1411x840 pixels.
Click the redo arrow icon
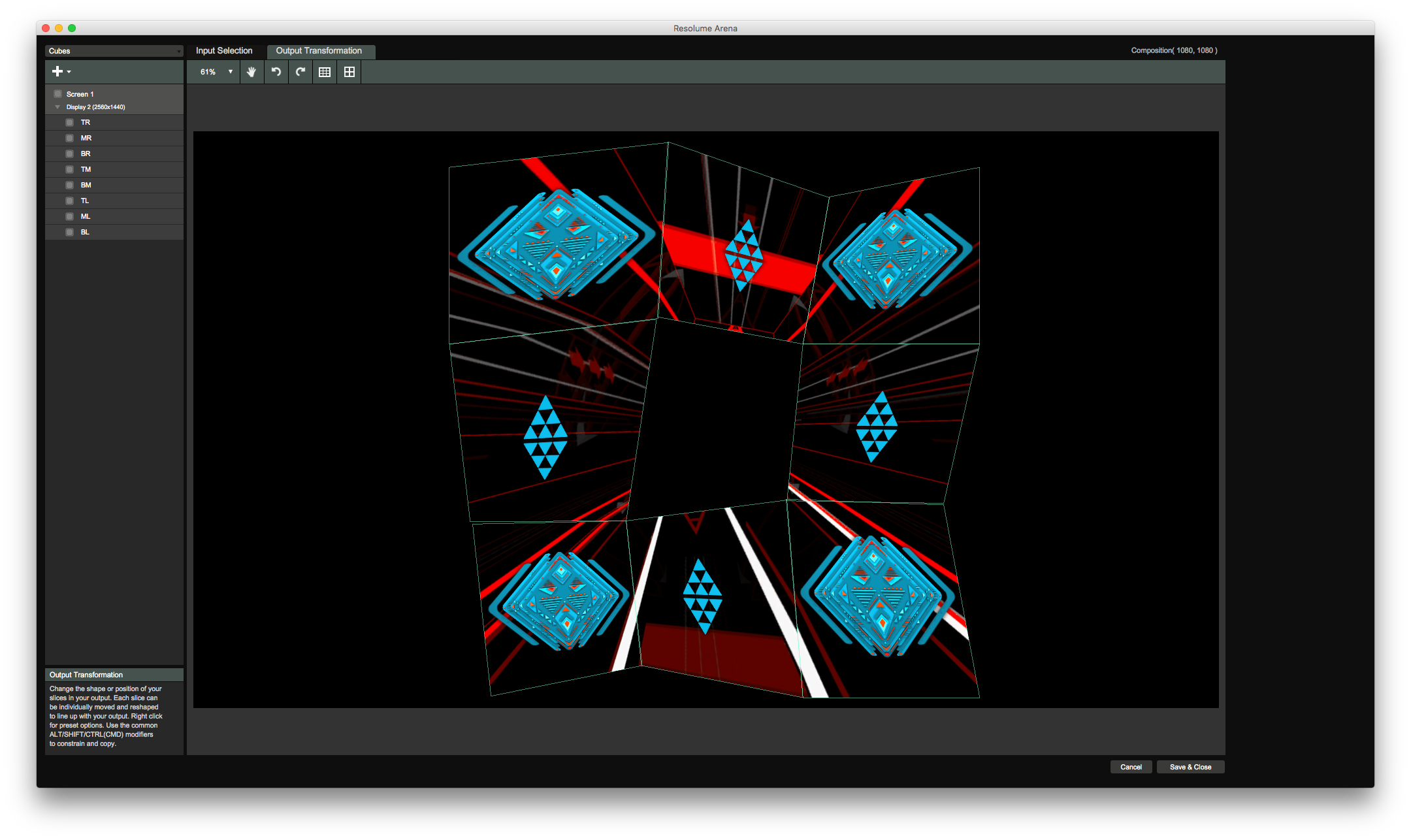300,72
